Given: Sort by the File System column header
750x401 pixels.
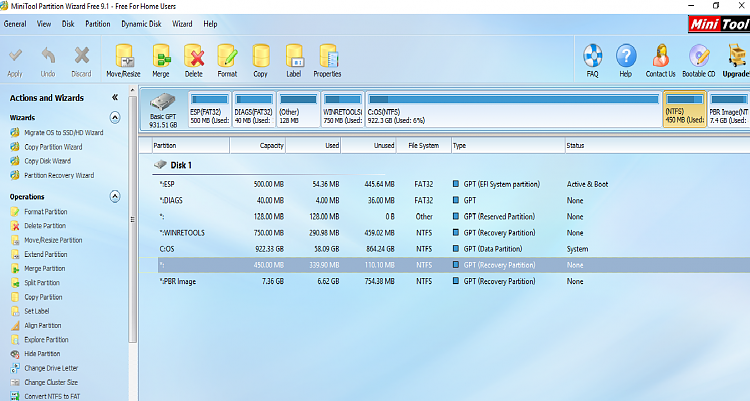Looking at the screenshot, I should click(x=424, y=145).
